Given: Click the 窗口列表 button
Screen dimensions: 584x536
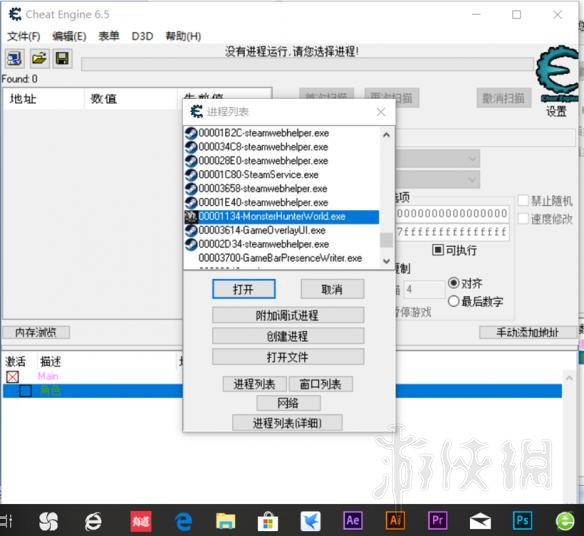Looking at the screenshot, I should (321, 384).
